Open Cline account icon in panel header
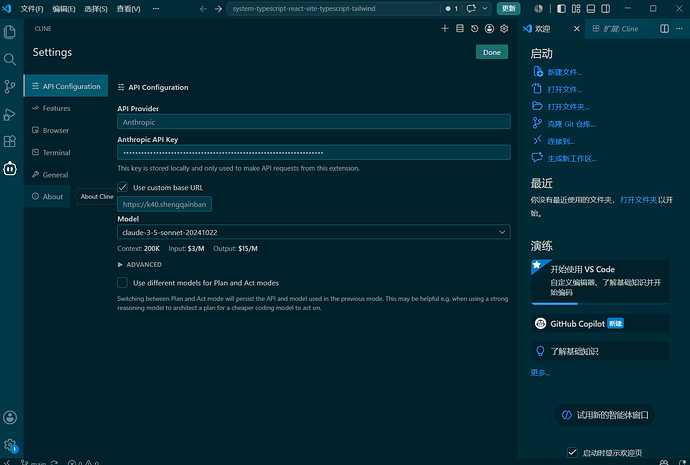 click(x=489, y=29)
